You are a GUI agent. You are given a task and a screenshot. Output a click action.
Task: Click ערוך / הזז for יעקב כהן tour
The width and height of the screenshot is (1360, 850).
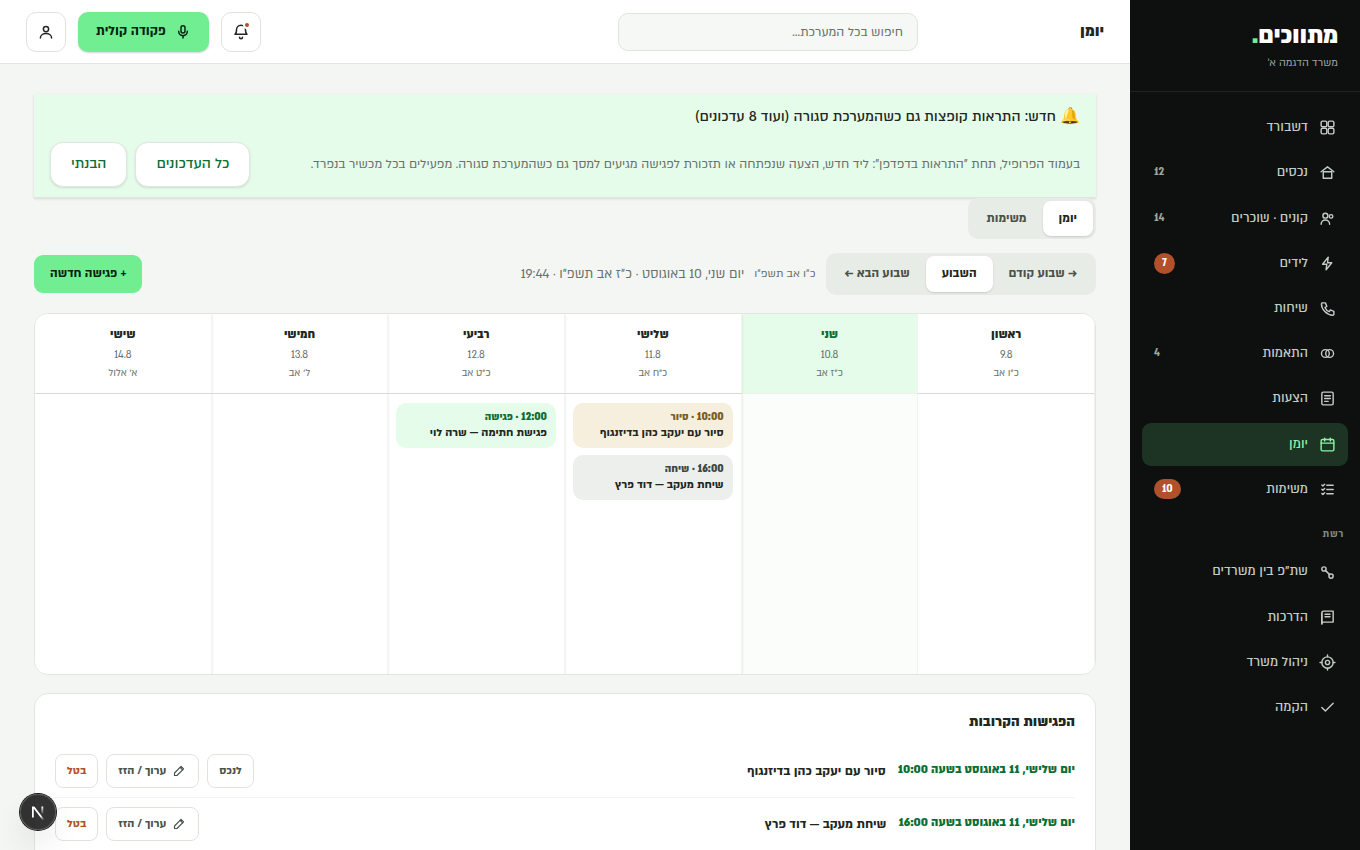coord(152,771)
